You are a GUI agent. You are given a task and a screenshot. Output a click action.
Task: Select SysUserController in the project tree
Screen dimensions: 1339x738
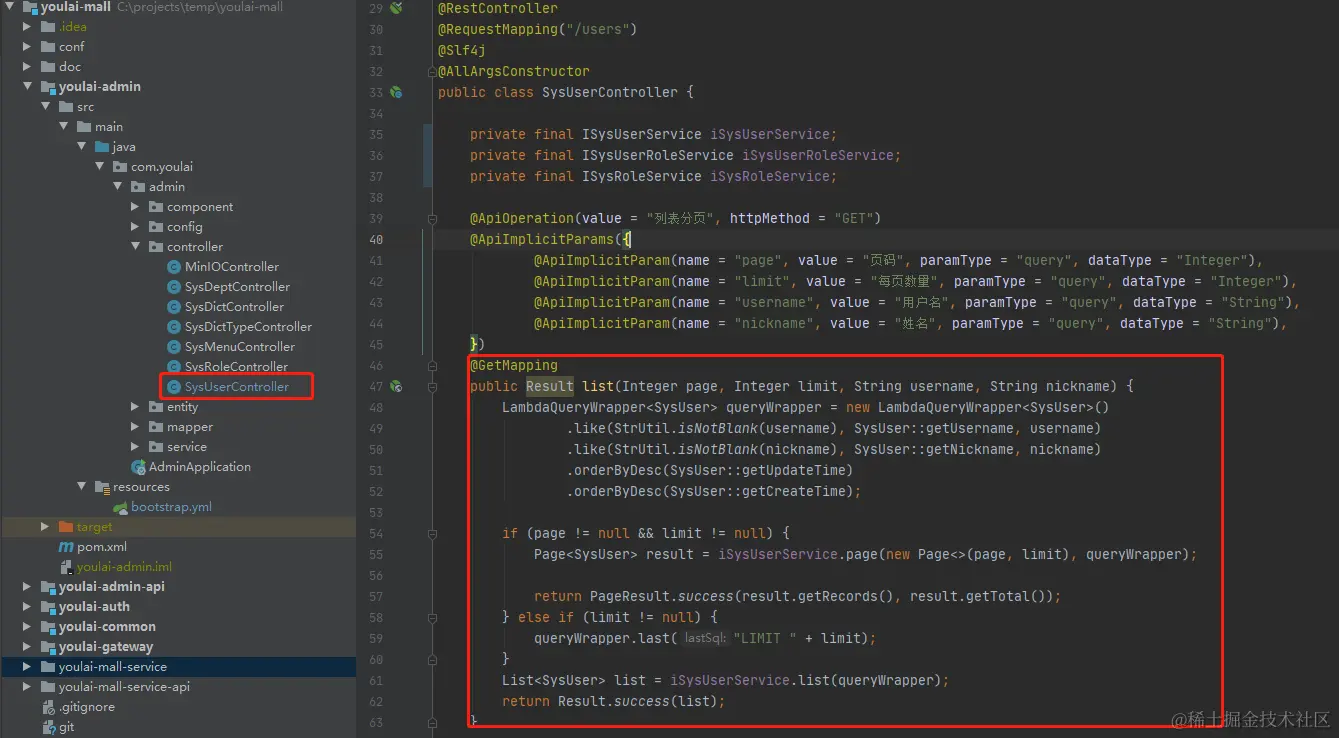click(x=237, y=387)
